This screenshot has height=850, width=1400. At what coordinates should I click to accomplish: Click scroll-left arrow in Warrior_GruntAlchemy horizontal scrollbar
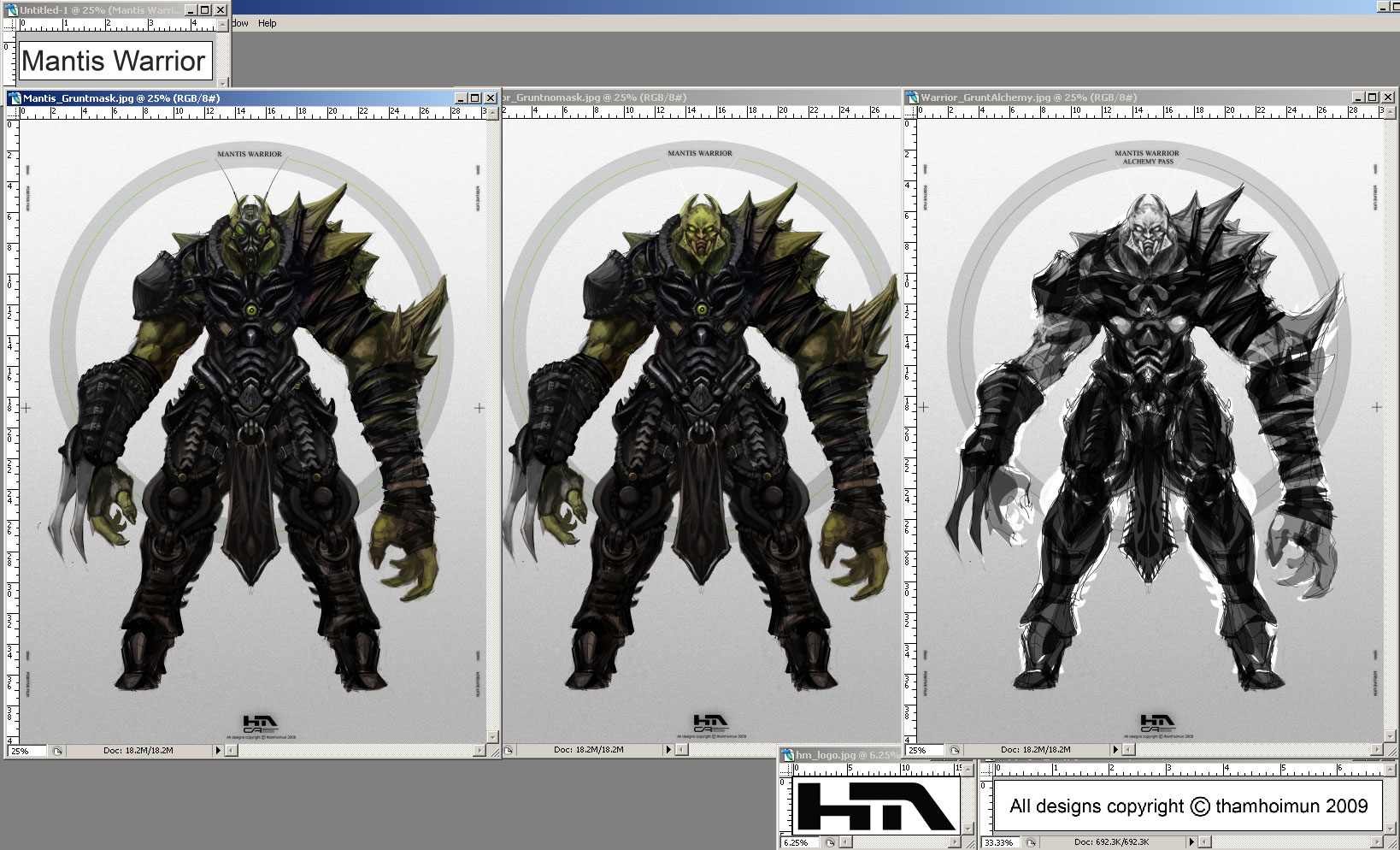point(1128,750)
